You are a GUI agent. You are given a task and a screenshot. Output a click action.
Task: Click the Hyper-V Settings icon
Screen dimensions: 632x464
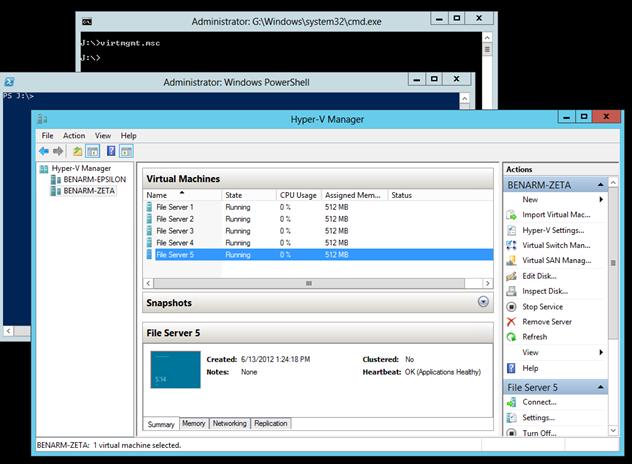[511, 230]
